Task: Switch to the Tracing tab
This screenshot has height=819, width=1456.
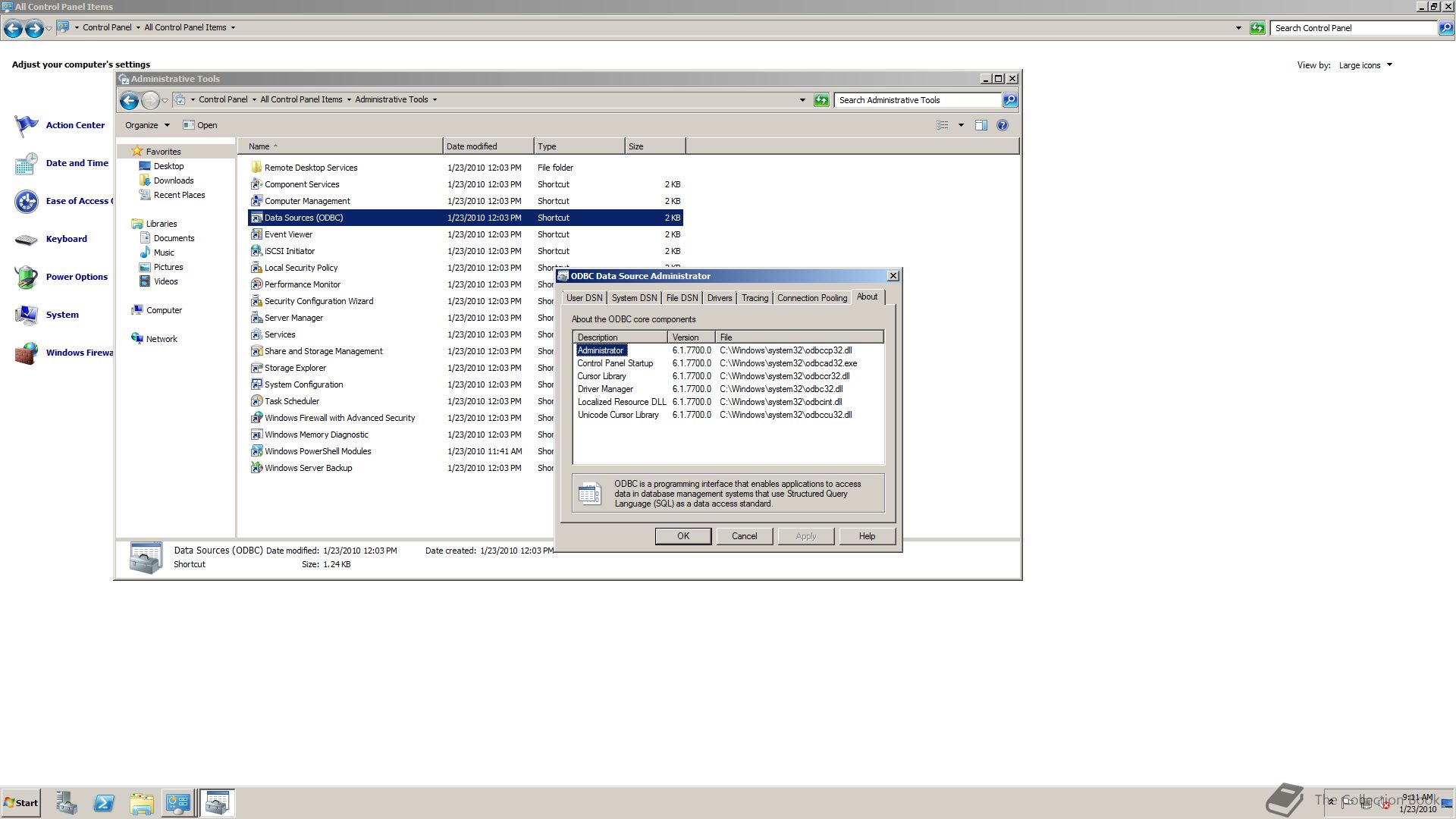Action: [x=755, y=298]
